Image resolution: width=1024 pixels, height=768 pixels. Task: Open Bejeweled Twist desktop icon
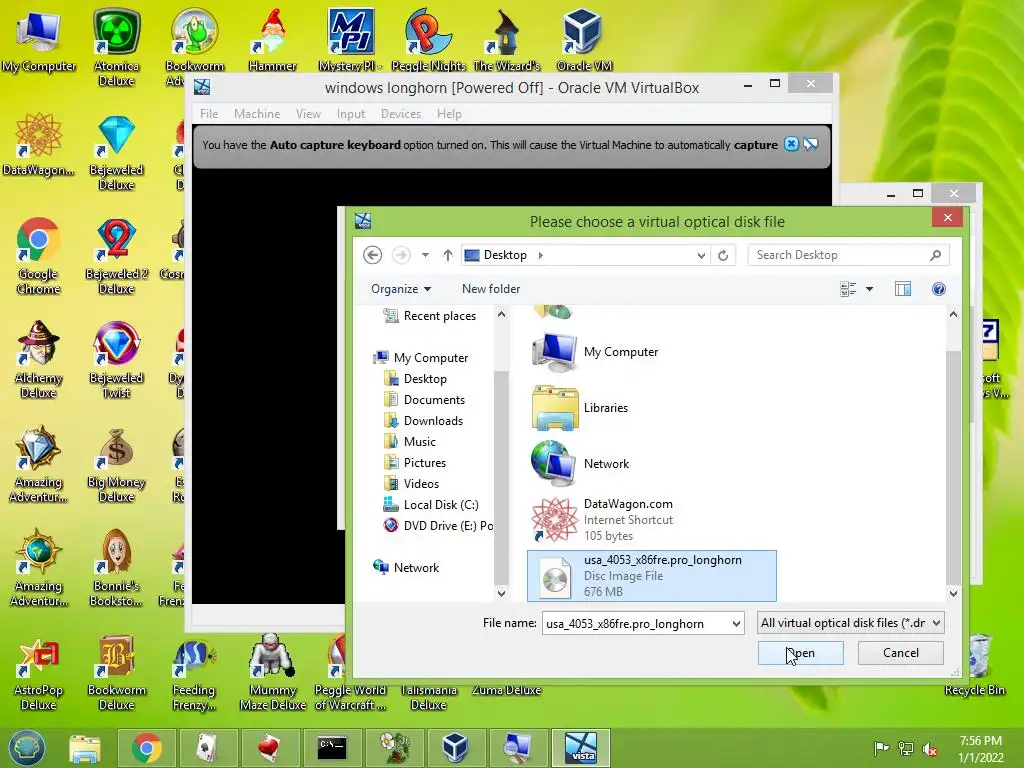[116, 359]
